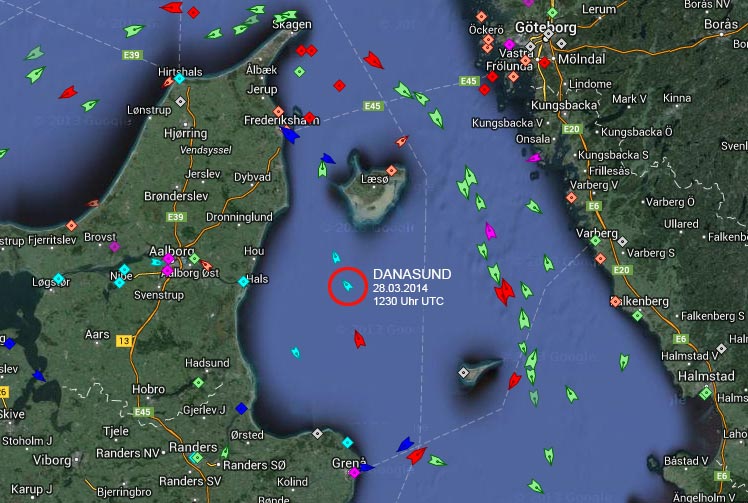Viewport: 748px width, 503px height.
Task: Click the DANASUND ship name label
Action: click(x=411, y=273)
